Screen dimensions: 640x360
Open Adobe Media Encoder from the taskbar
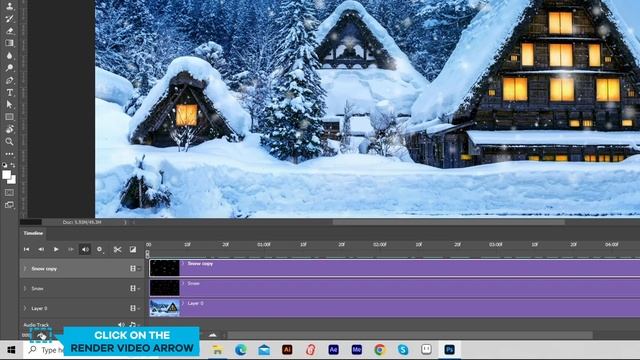[x=357, y=350]
